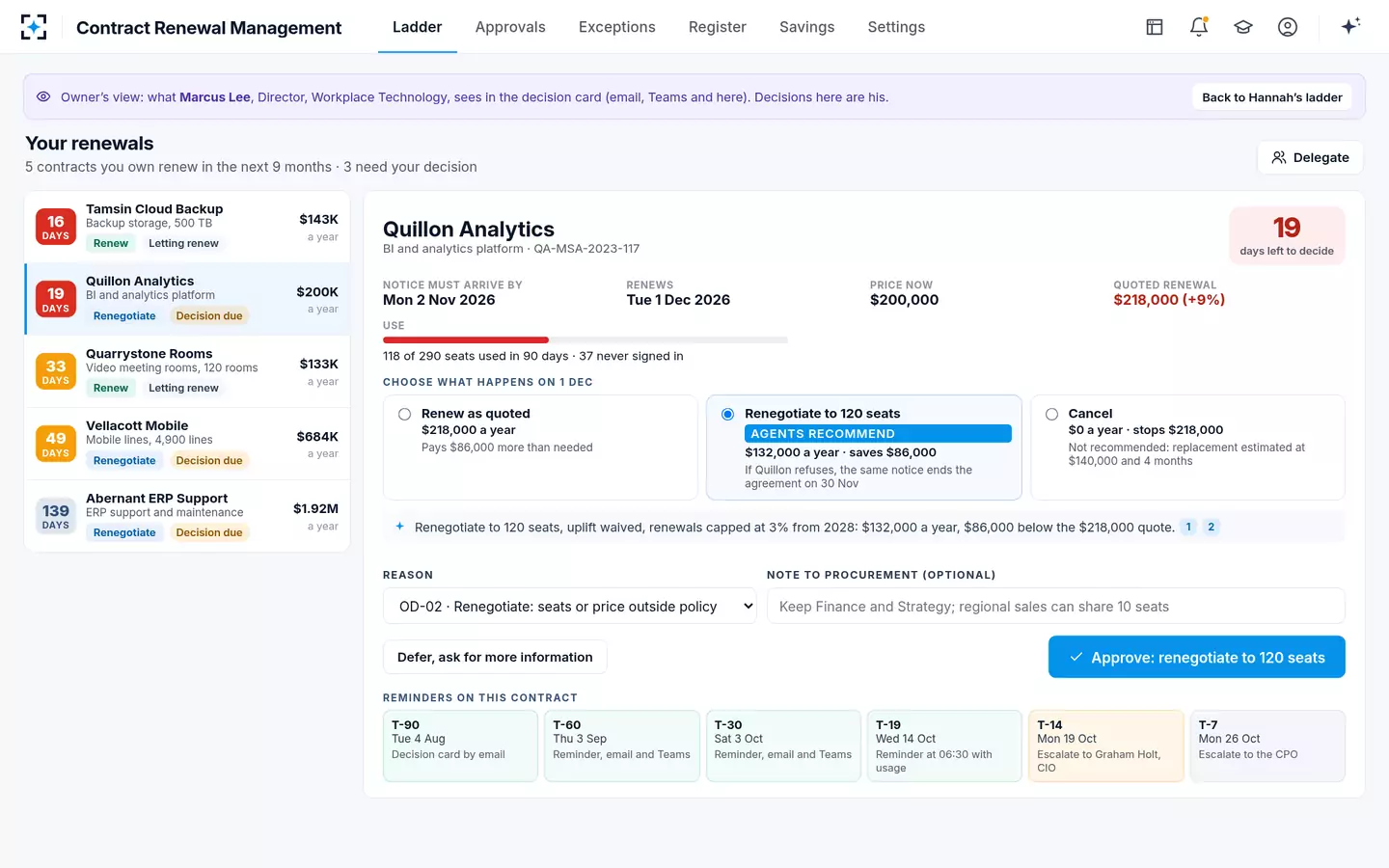Screen dimensions: 1389x868
Task: Open citation reference 2
Action: [1212, 527]
